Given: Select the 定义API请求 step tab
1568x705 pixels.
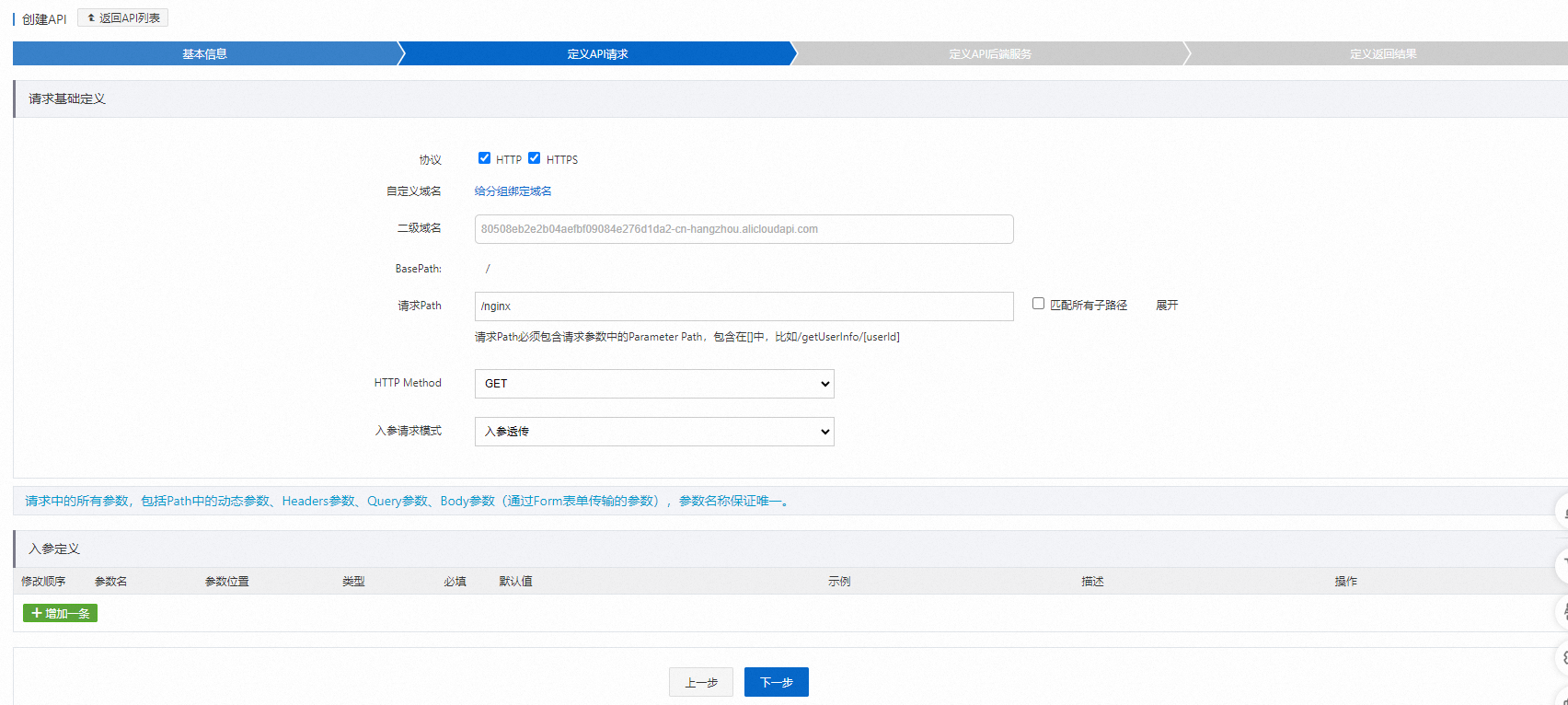Looking at the screenshot, I should point(597,53).
